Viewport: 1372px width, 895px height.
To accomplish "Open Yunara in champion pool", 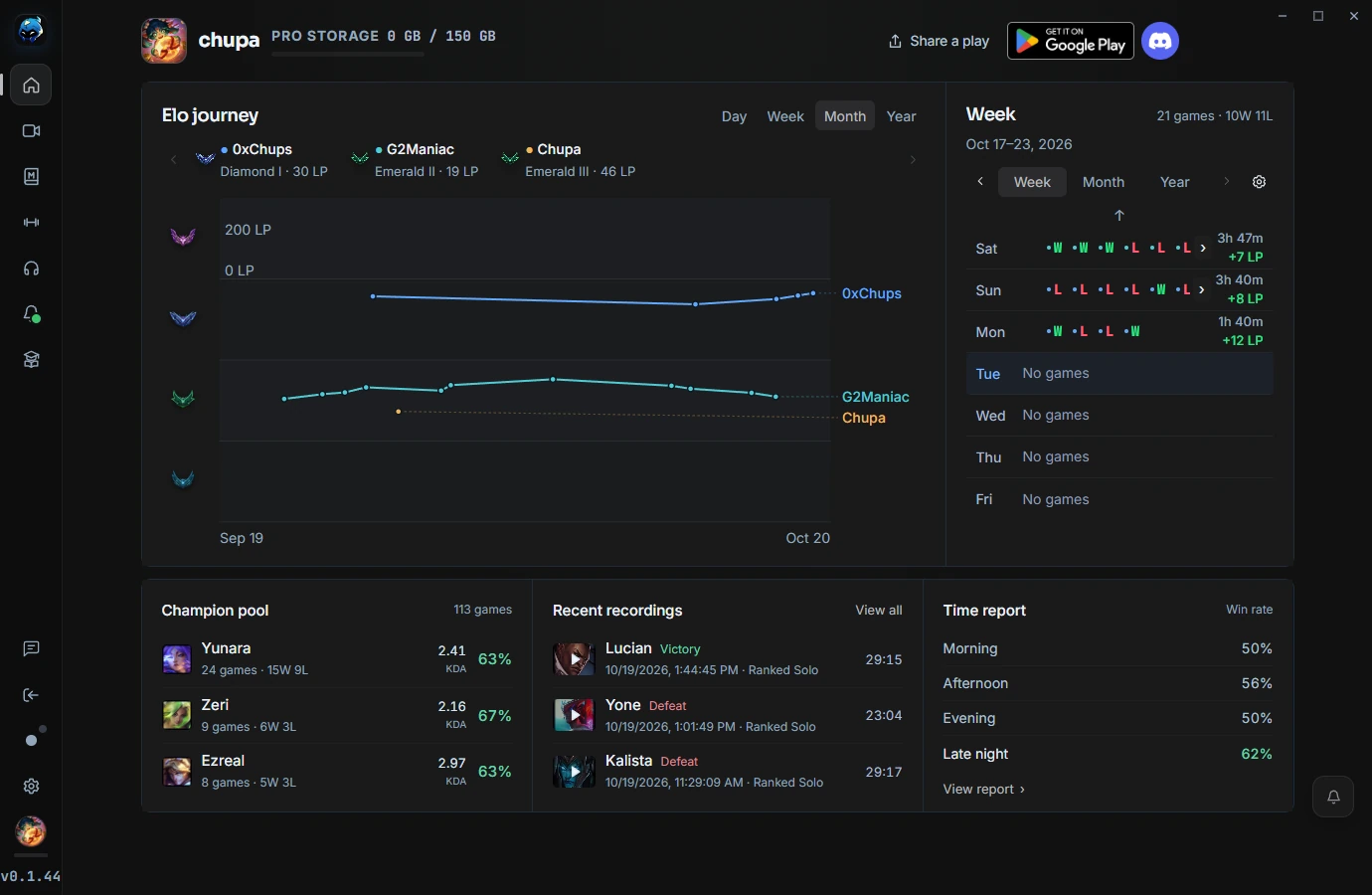I will pyautogui.click(x=336, y=658).
